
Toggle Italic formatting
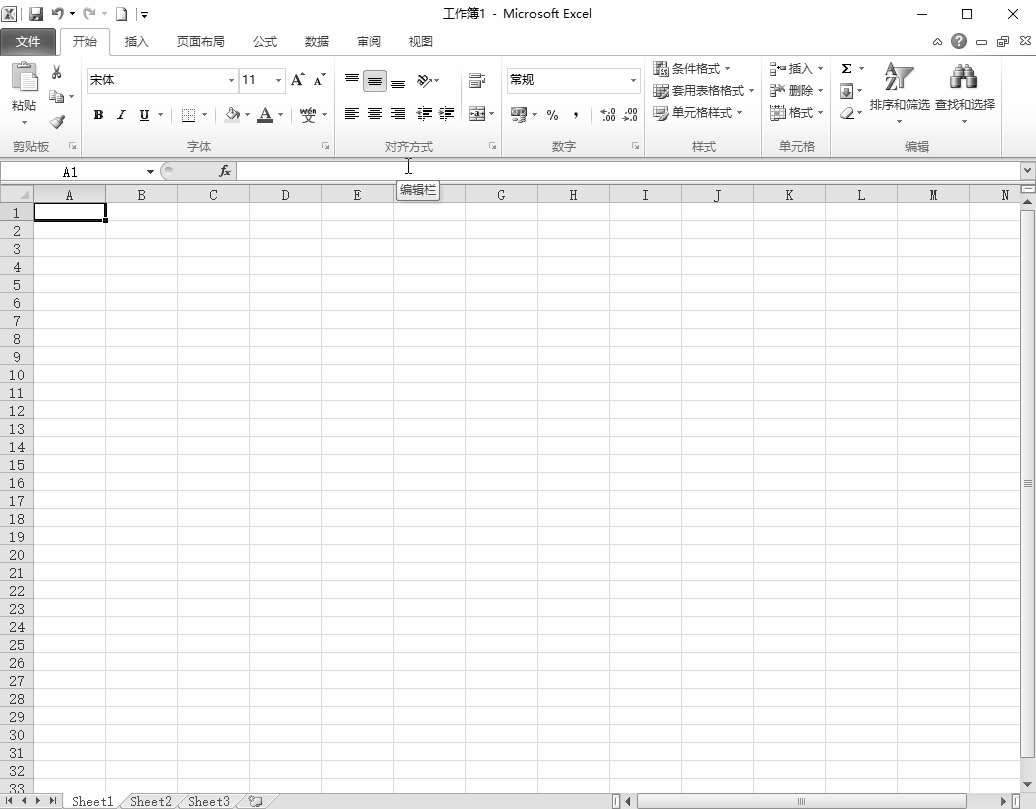pyautogui.click(x=121, y=115)
